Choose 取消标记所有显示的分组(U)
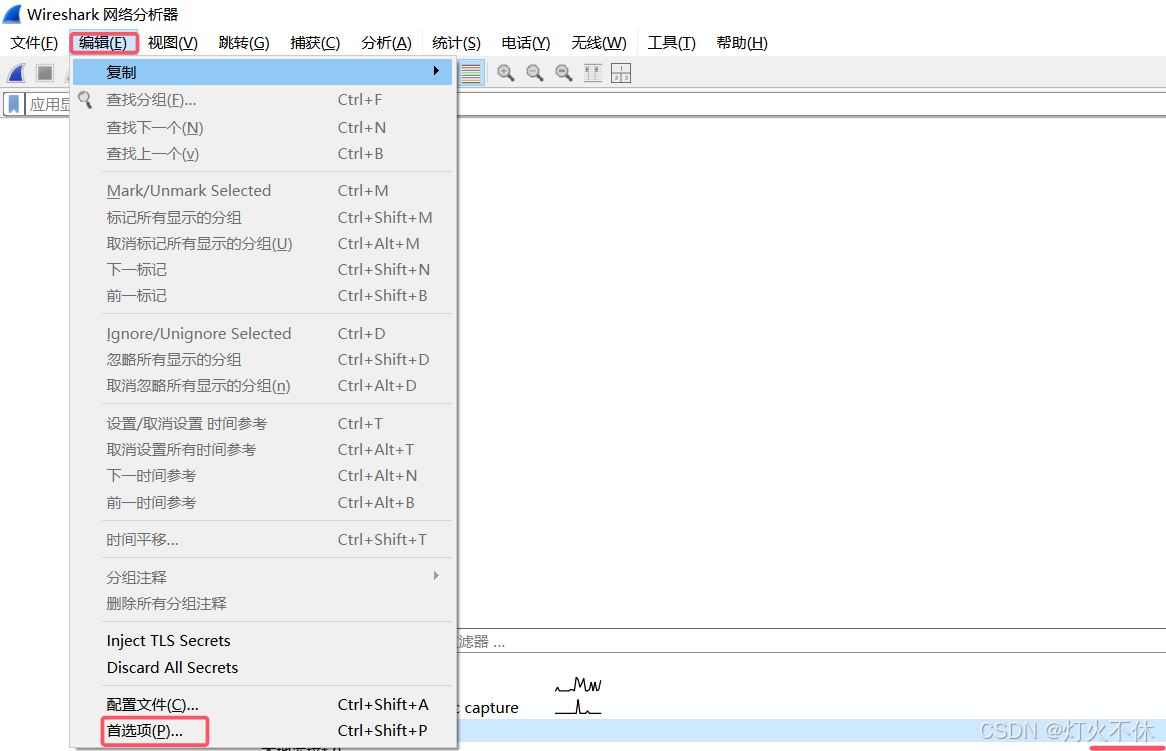This screenshot has height=751, width=1166. (x=262, y=244)
